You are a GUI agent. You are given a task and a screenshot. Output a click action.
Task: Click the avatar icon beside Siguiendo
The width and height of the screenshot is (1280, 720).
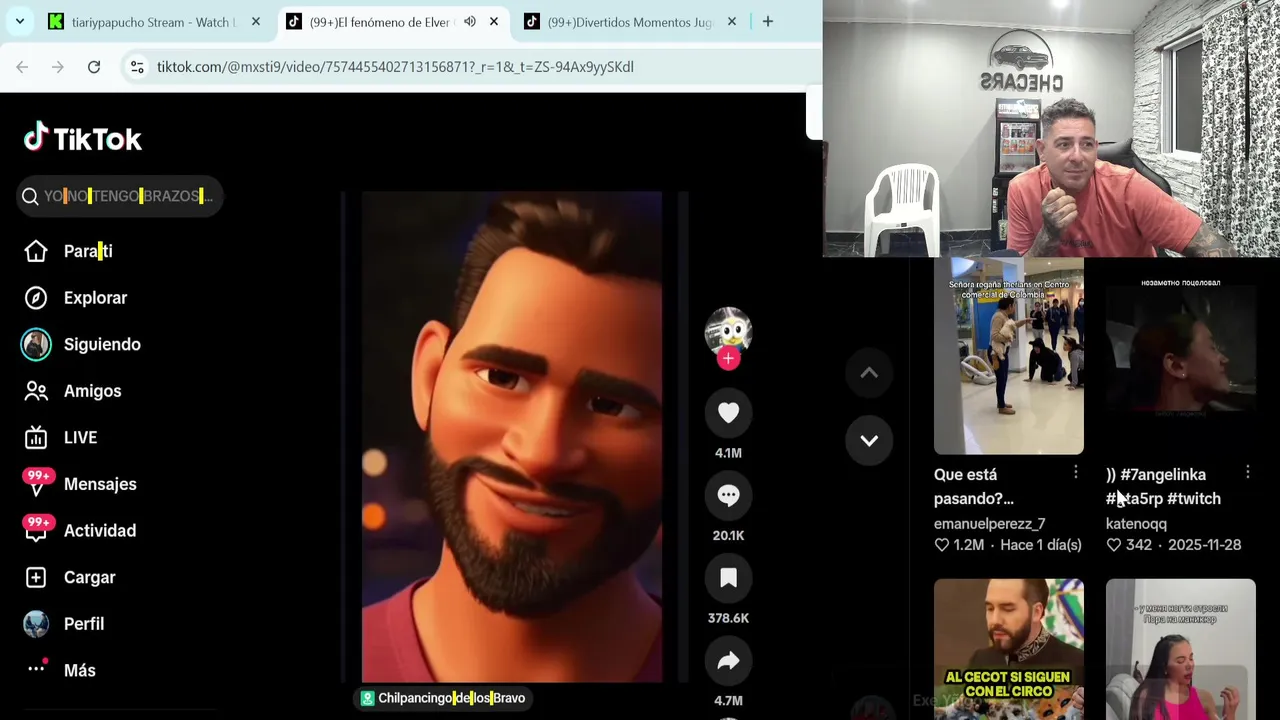pos(36,344)
